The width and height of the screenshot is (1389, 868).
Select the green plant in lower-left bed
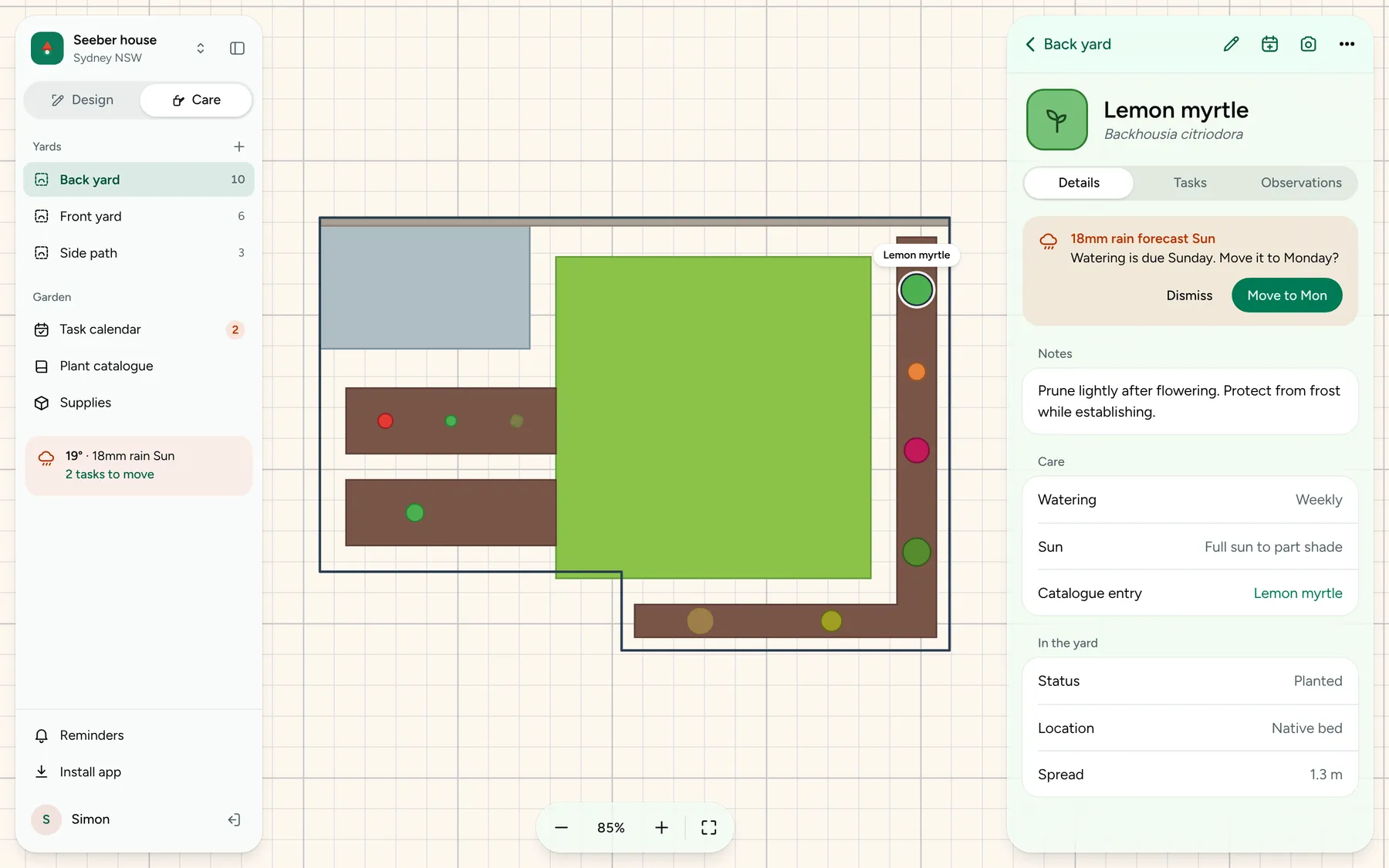pos(414,512)
